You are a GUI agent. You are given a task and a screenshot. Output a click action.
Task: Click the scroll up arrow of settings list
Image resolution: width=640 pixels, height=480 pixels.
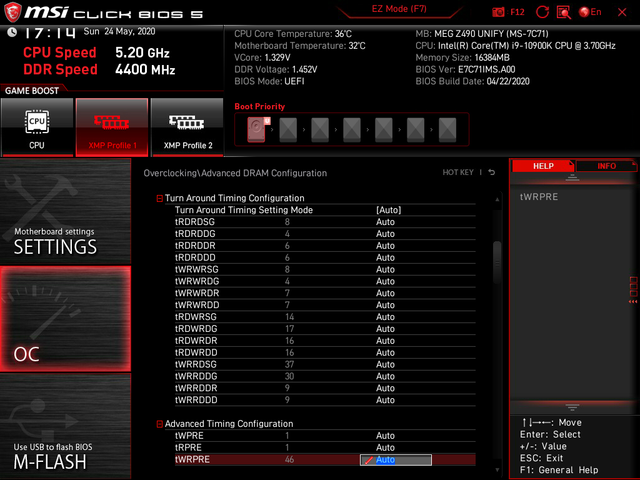coord(497,200)
